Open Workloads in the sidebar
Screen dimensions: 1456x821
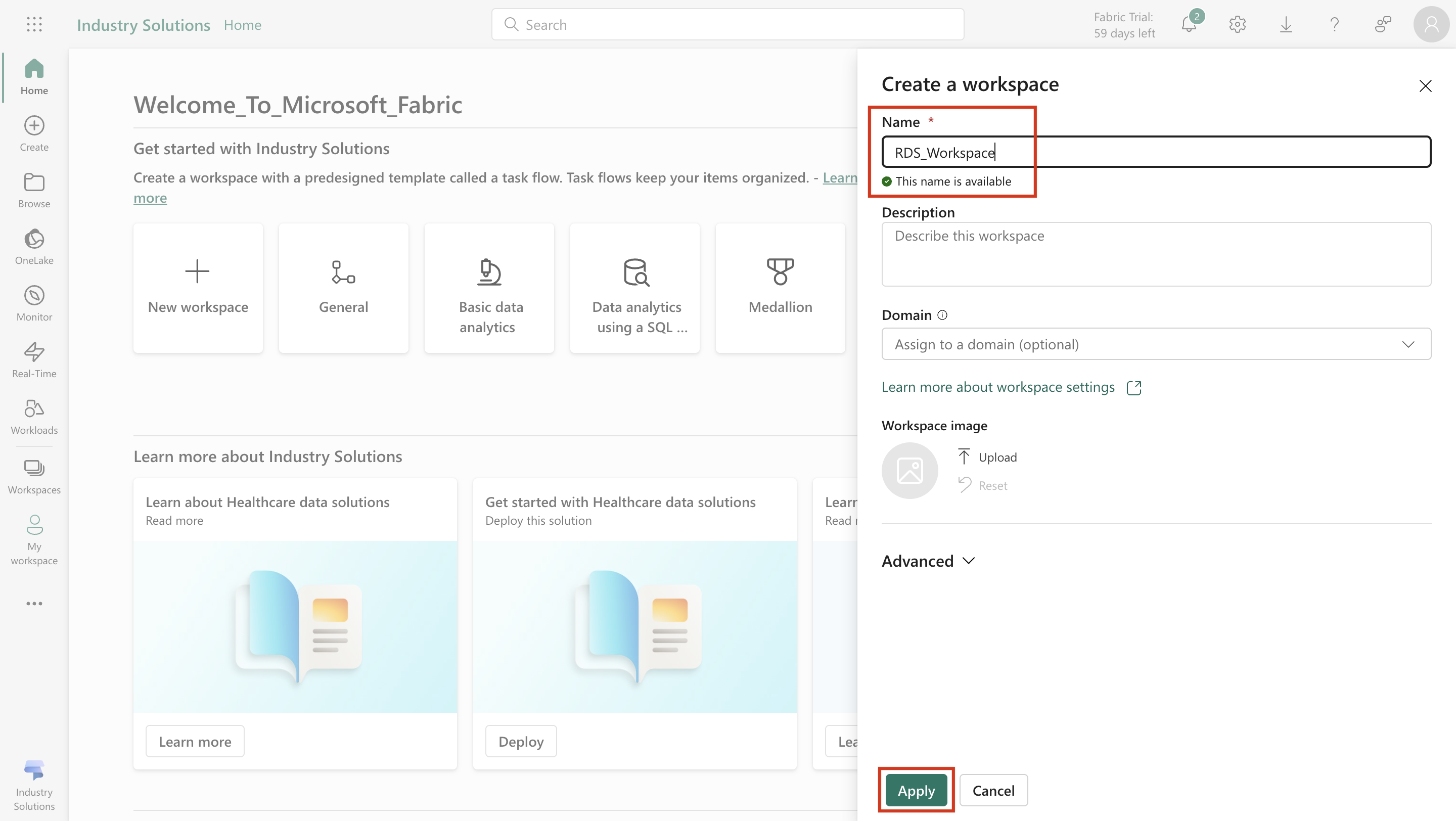tap(34, 417)
